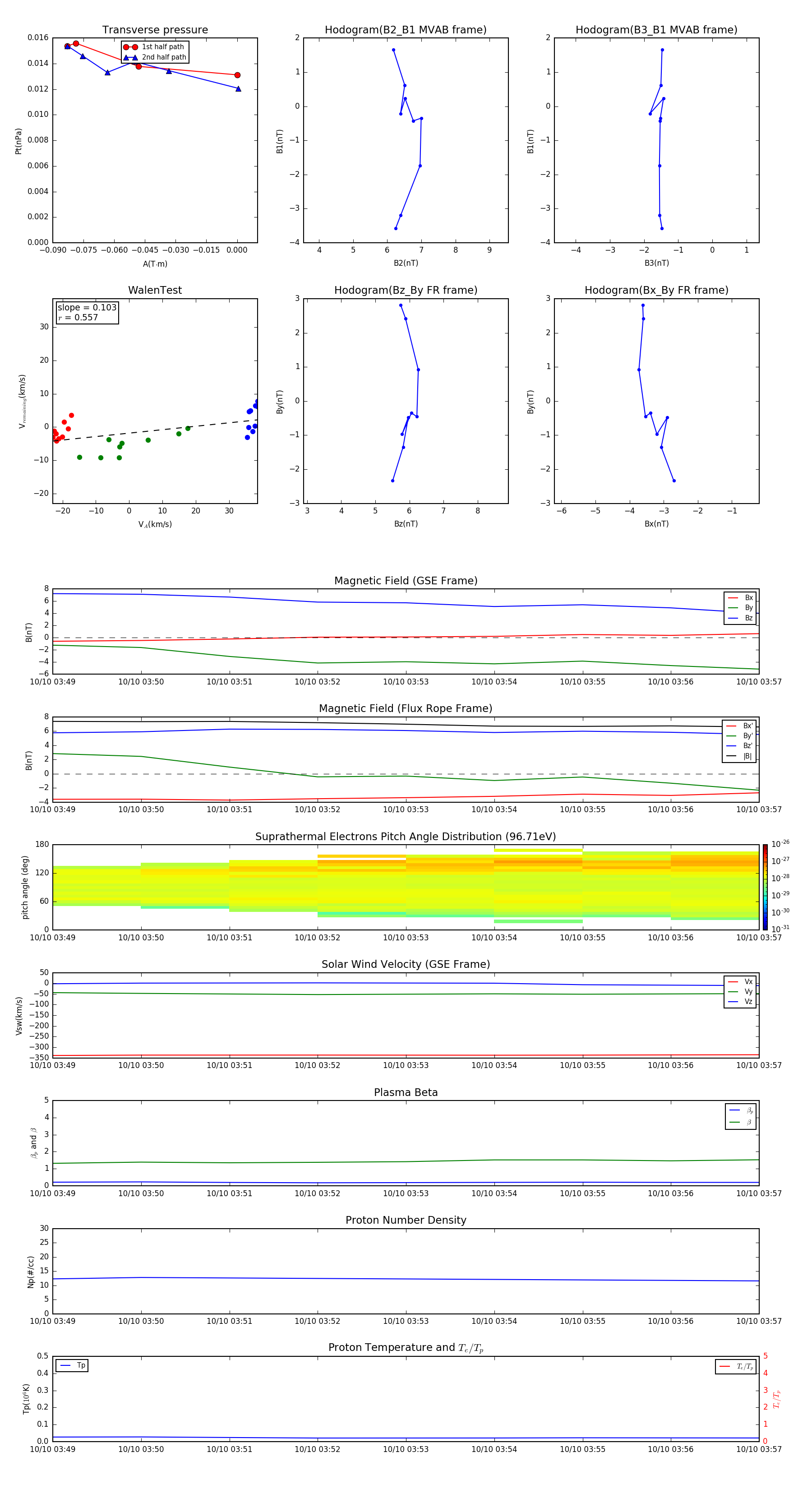The height and width of the screenshot is (1489, 812).
Task: Click the 'Proton Number Density' title
Action: pos(406,1220)
